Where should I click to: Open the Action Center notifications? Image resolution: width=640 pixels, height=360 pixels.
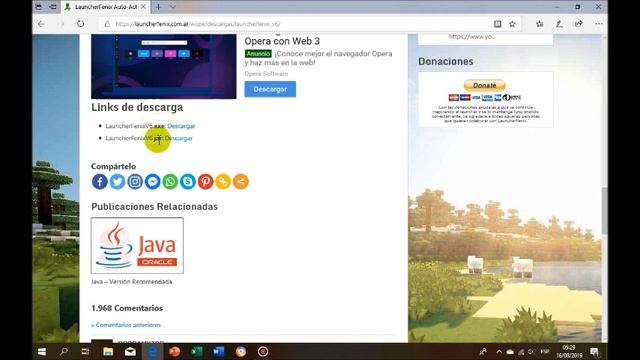click(595, 351)
